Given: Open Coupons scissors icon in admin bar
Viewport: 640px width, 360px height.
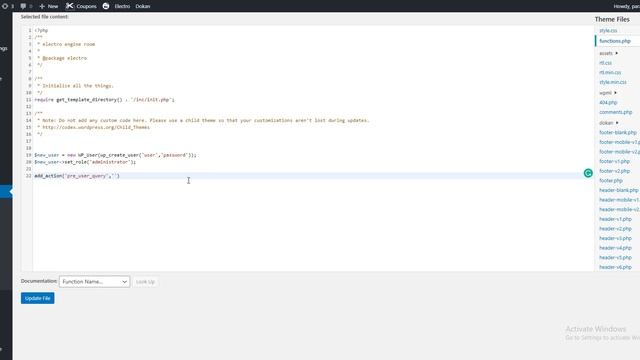Looking at the screenshot, I should tap(70, 6).
